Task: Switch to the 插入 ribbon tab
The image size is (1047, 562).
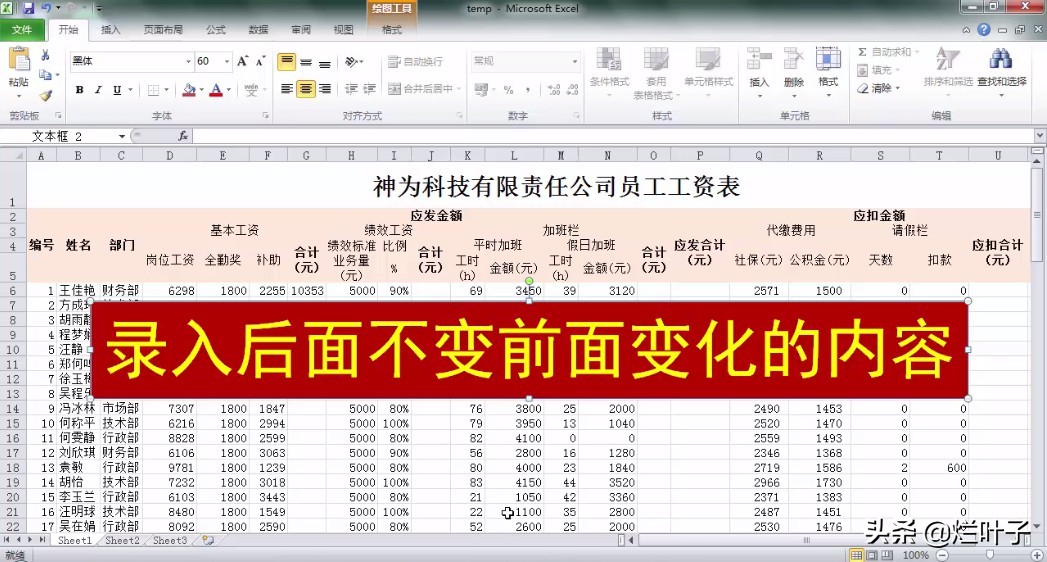Action: coord(111,30)
